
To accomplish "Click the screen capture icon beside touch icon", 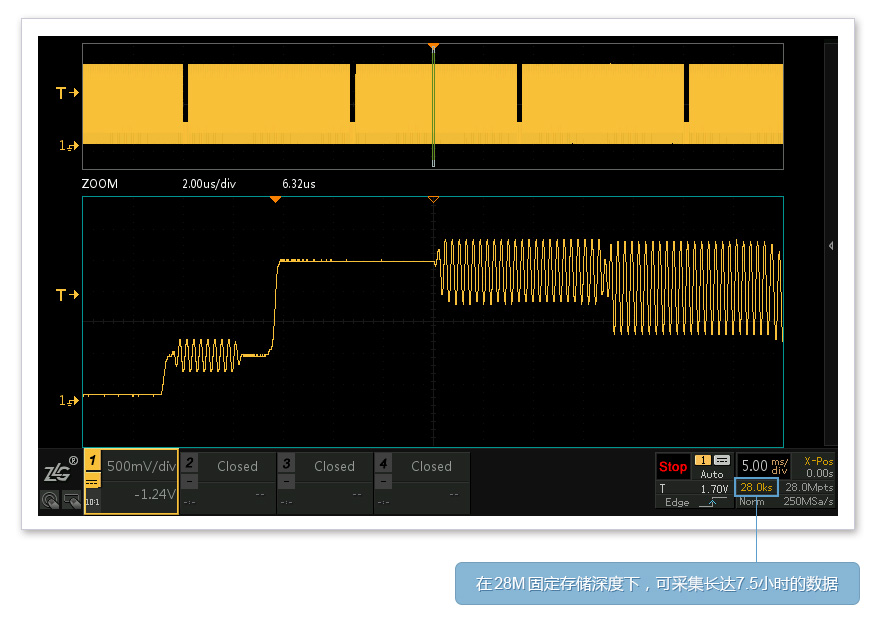I will [72, 500].
